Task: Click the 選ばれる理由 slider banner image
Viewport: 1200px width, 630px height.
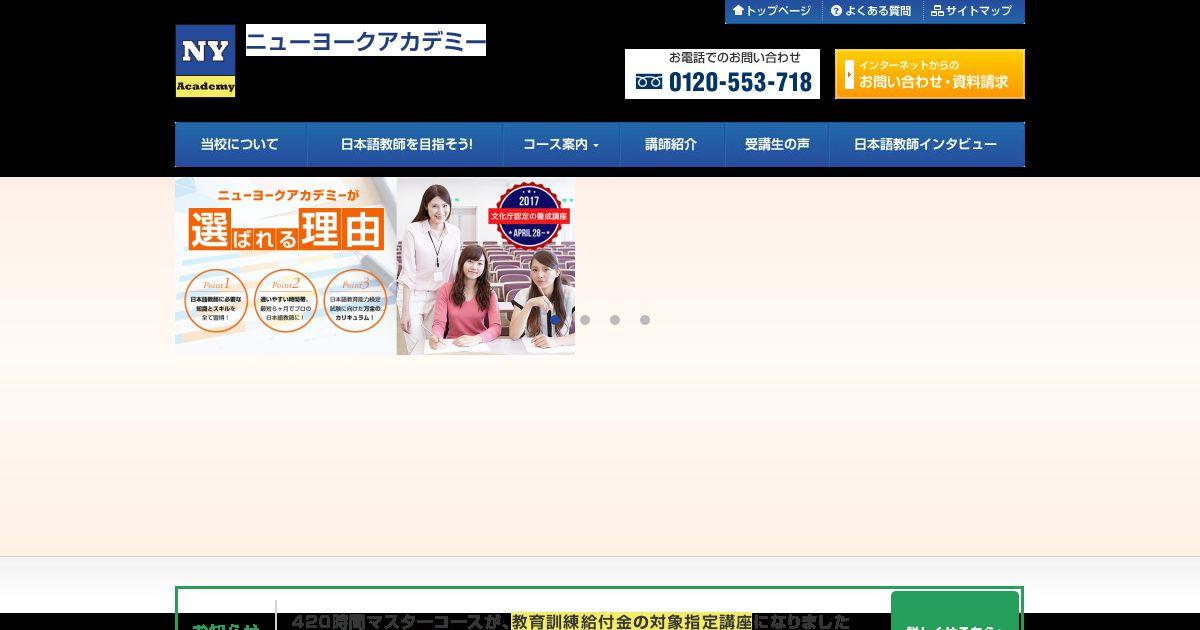Action: tap(375, 266)
